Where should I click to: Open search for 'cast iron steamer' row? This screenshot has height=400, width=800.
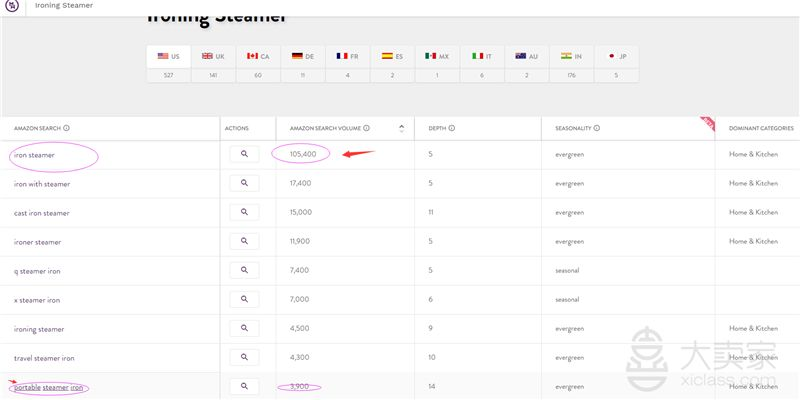coord(244,212)
